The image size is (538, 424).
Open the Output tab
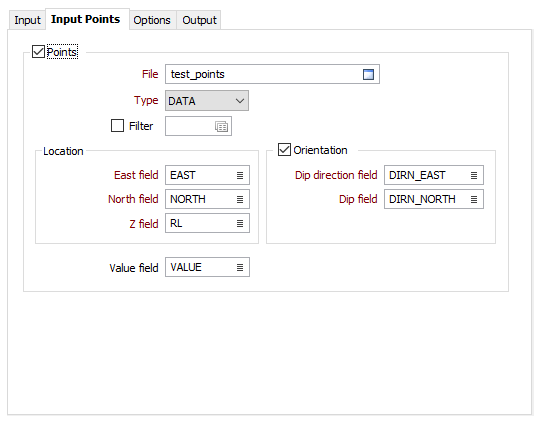pos(199,20)
